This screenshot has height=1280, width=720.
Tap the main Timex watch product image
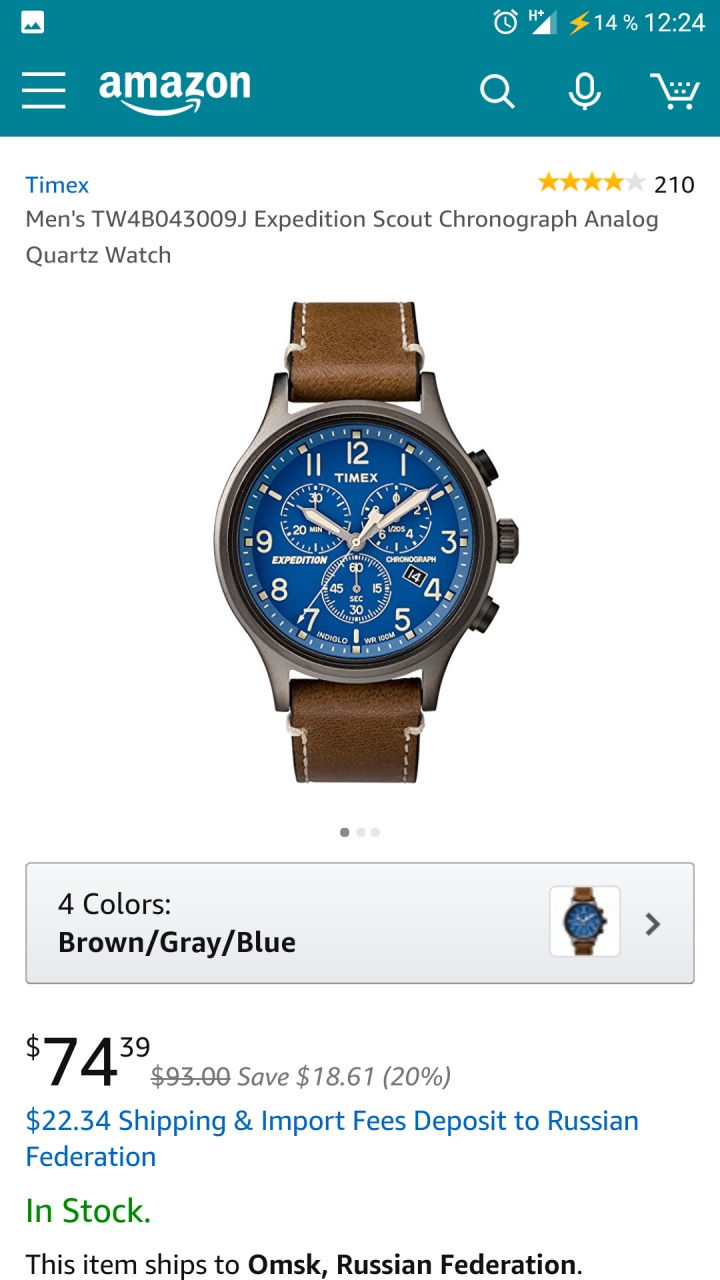[367, 542]
